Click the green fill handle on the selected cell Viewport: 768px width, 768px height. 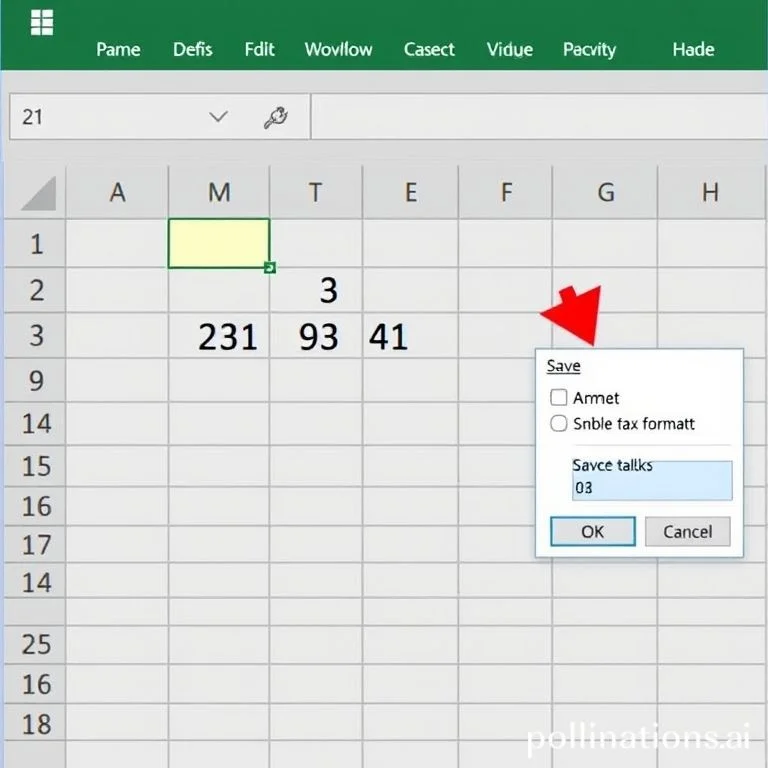pyautogui.click(x=269, y=267)
